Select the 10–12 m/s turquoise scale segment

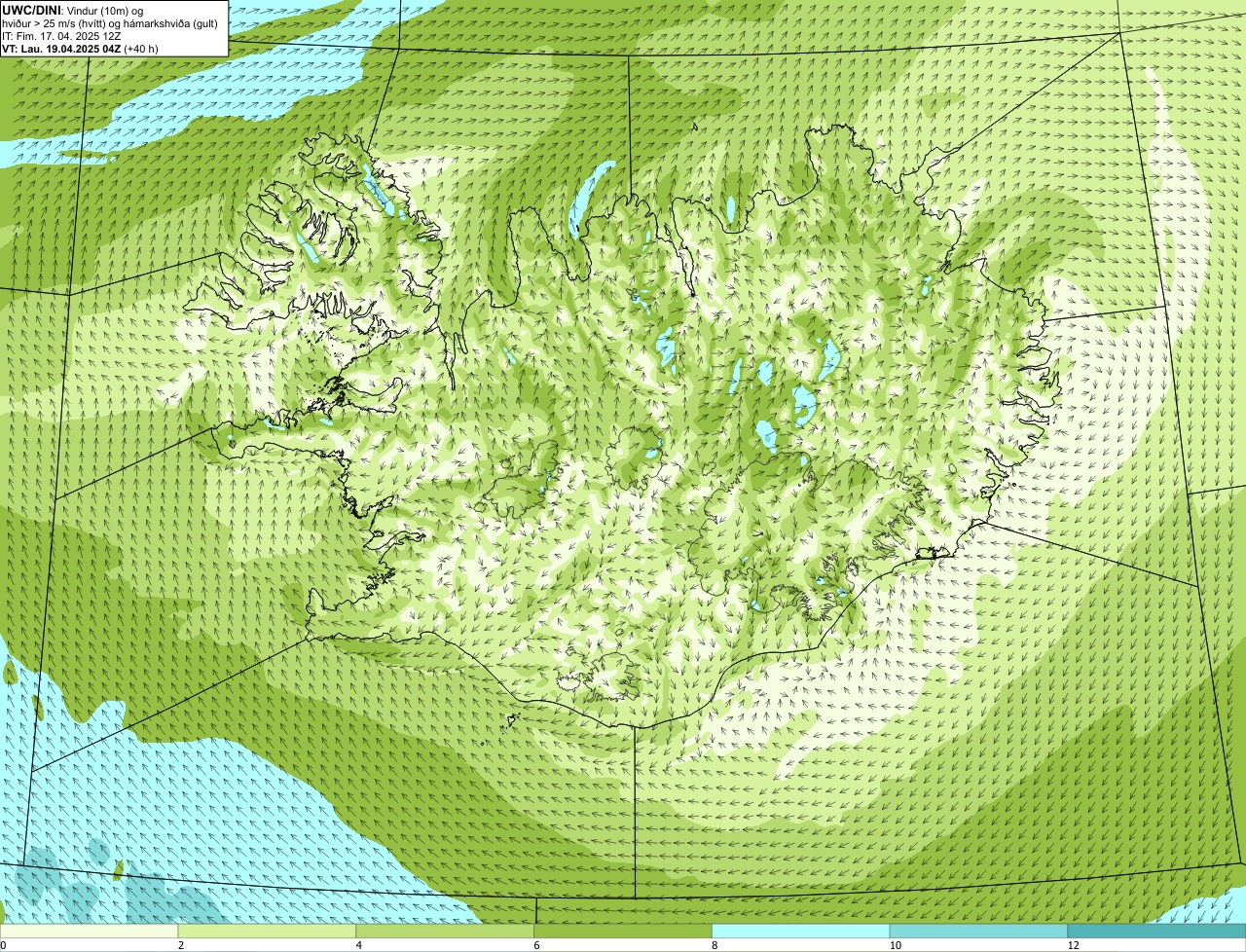pyautogui.click(x=978, y=932)
